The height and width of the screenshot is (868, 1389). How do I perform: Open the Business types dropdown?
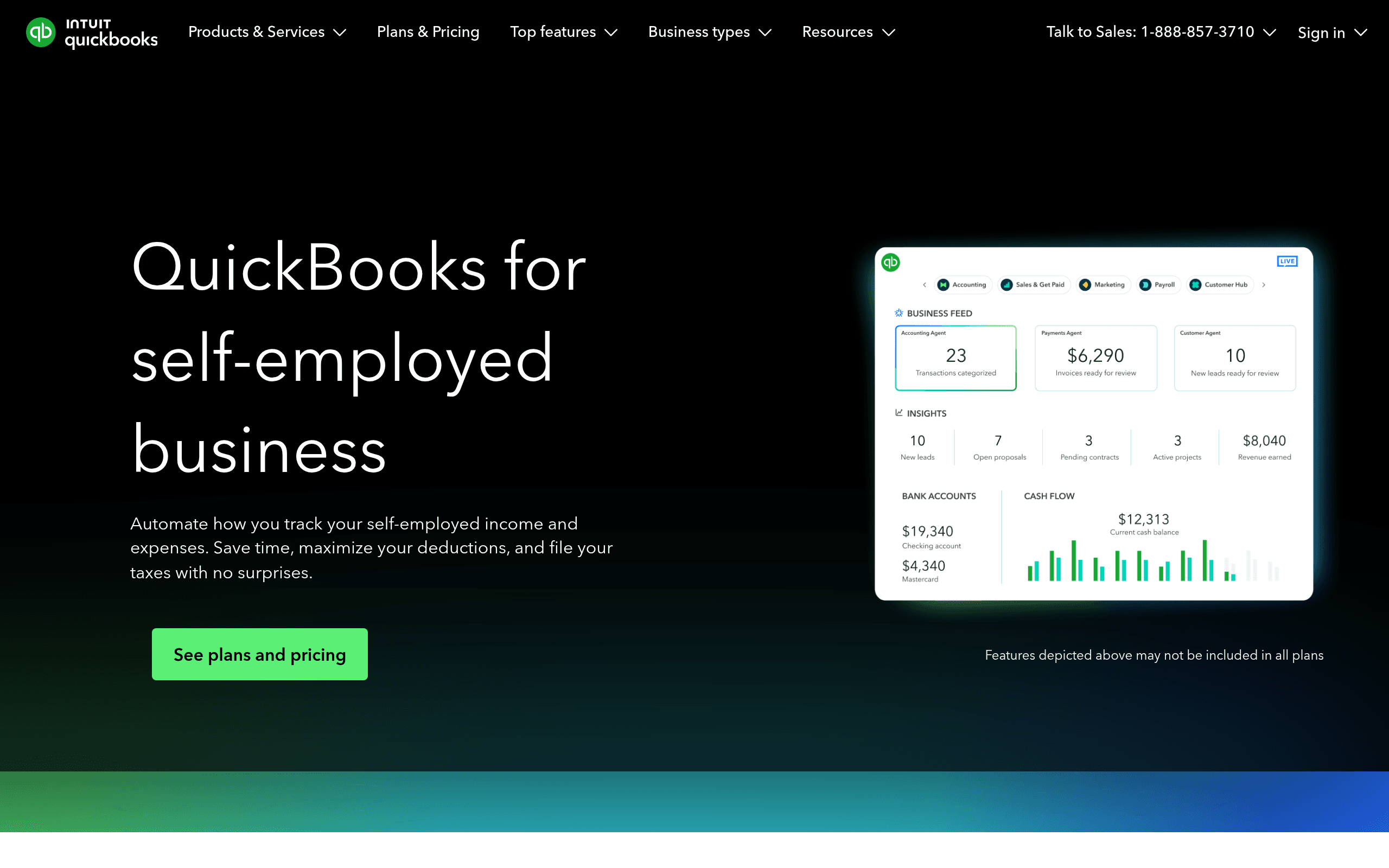tap(710, 32)
